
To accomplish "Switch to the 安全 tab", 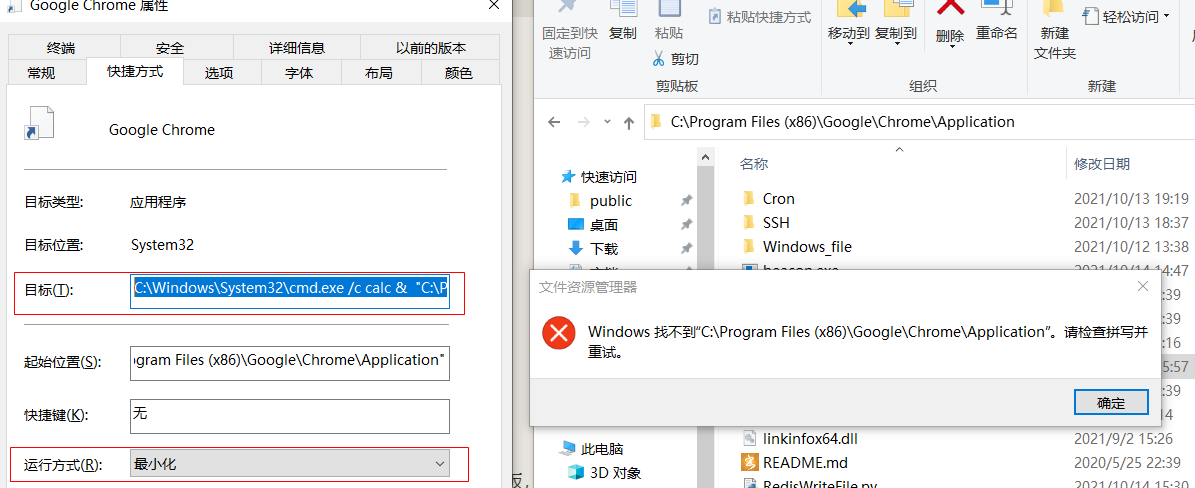I will tap(170, 48).
